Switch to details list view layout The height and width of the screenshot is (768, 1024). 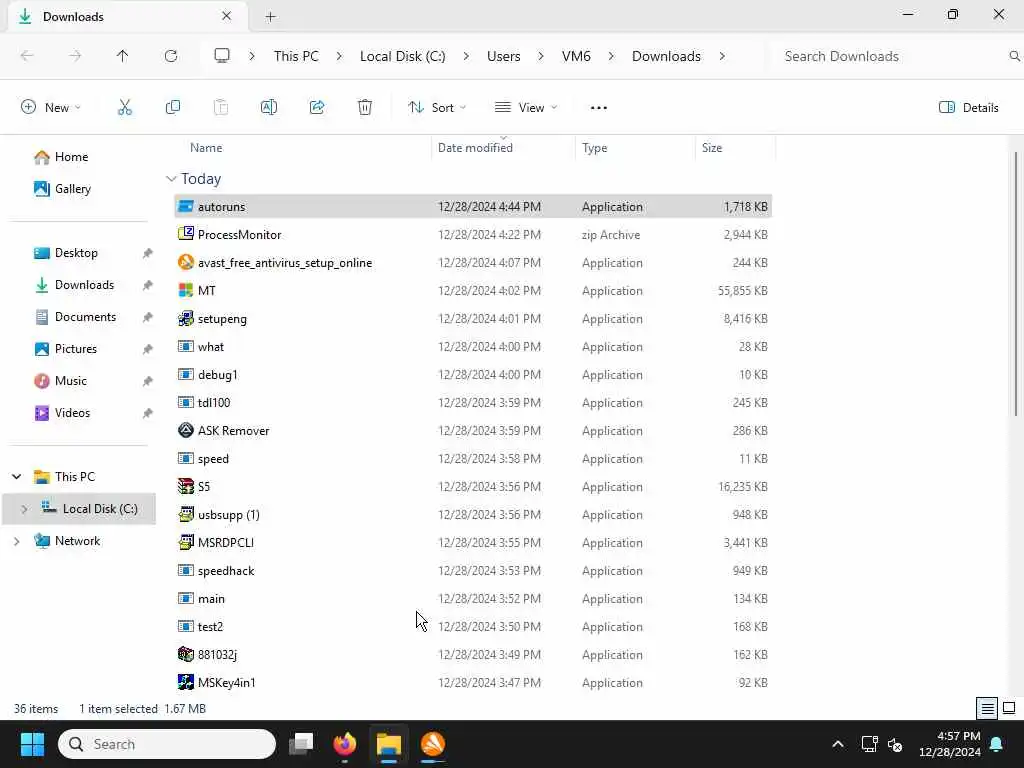(x=987, y=708)
